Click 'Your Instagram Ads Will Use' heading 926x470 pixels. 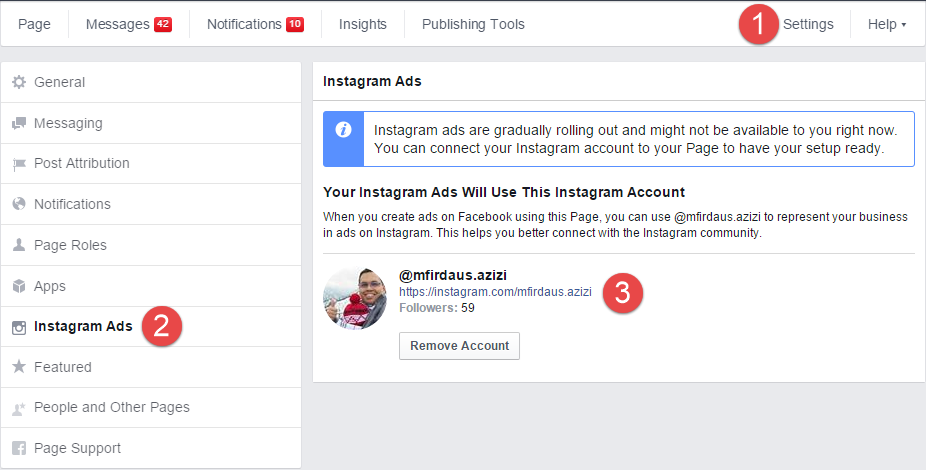coord(504,192)
